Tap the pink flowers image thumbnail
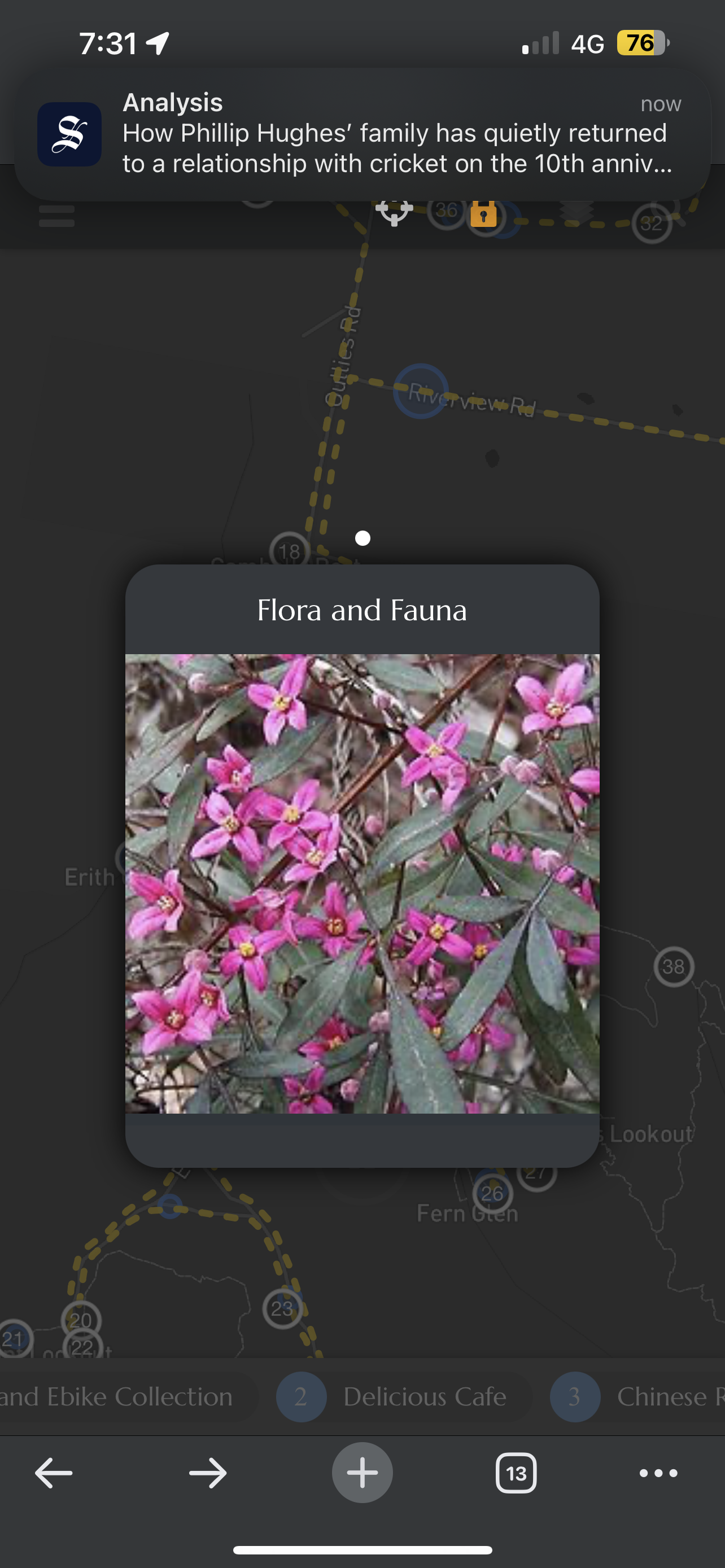The image size is (725, 1568). click(x=362, y=884)
